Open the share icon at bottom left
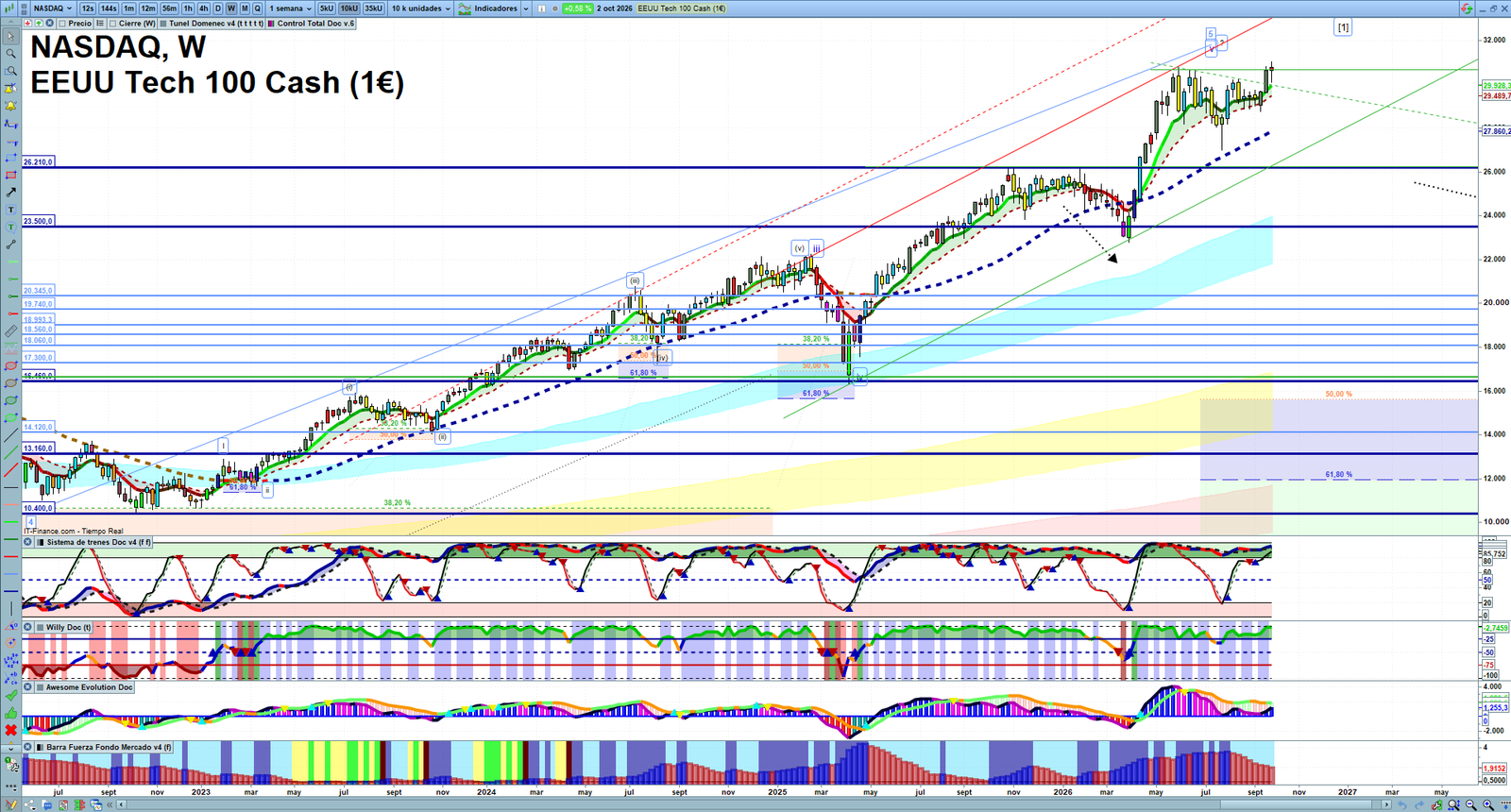This screenshot has height=812, width=1511. [29, 804]
